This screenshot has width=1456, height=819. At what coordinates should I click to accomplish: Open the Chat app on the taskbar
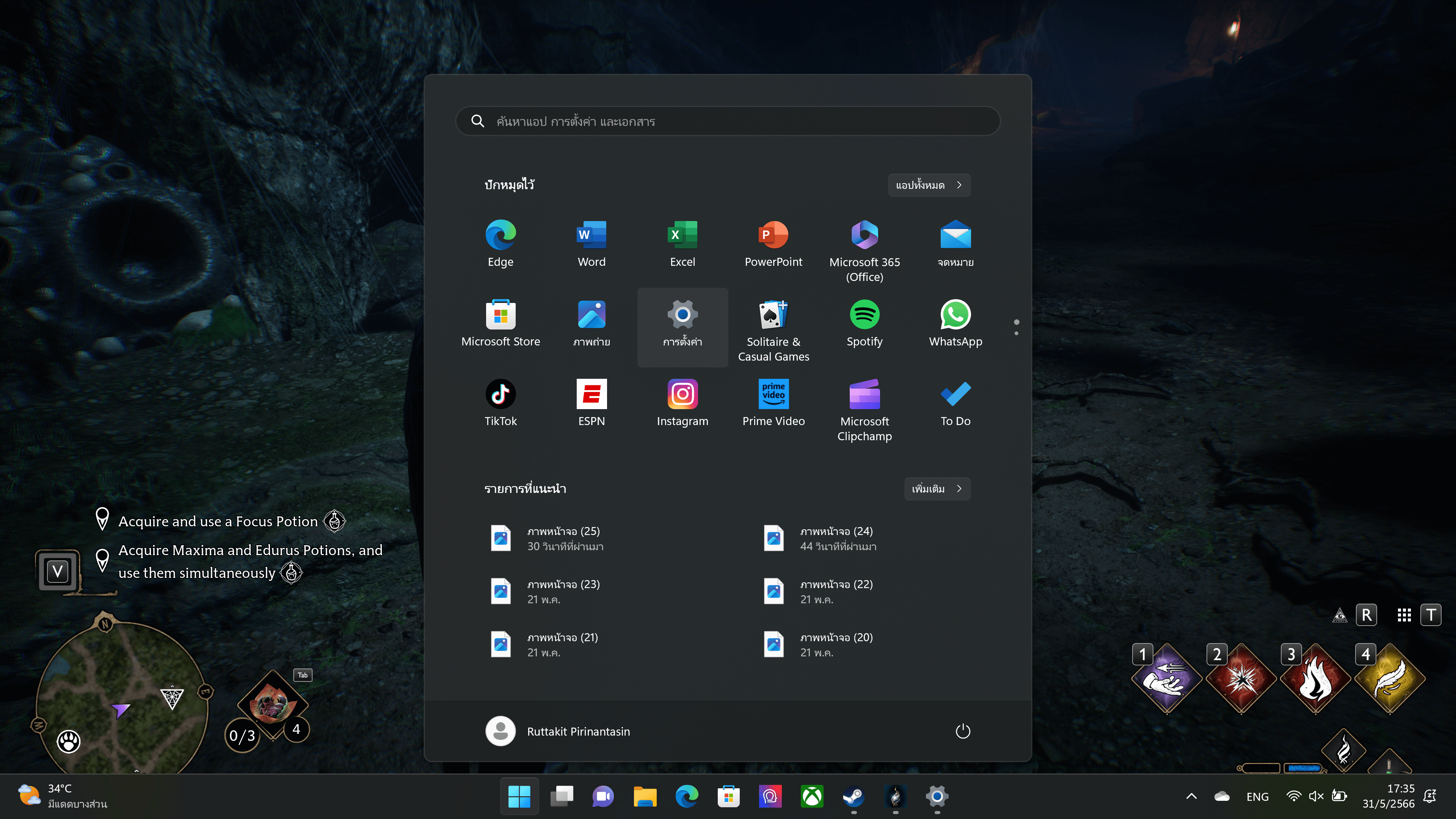click(x=603, y=796)
